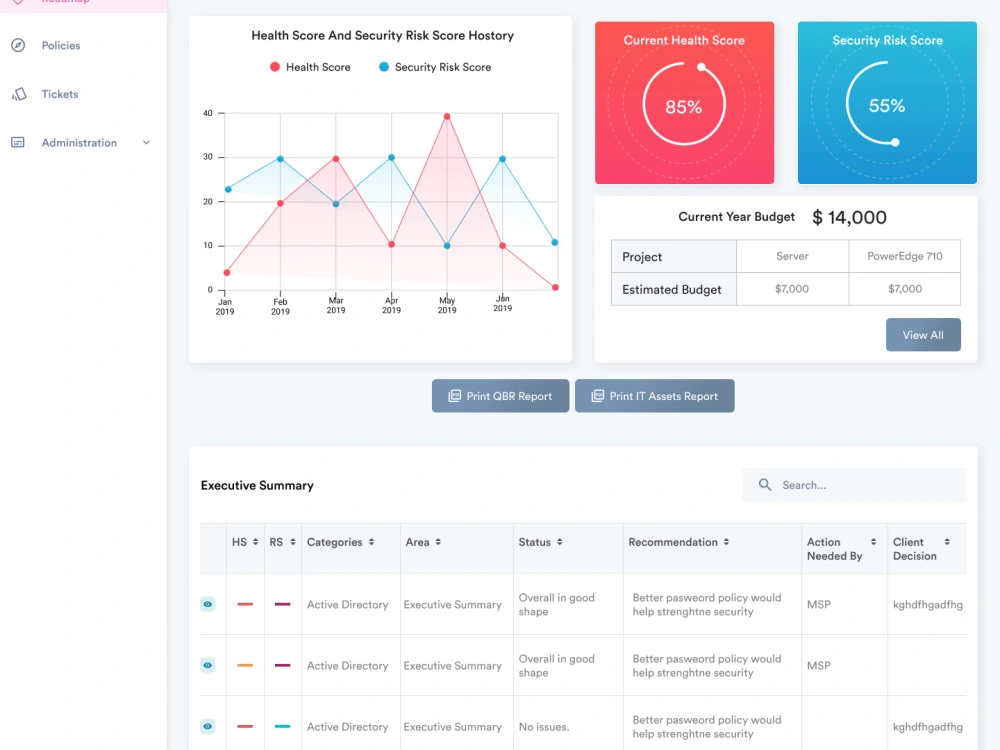1000x750 pixels.
Task: Click the eye icon in No issues row
Action: click(208, 726)
